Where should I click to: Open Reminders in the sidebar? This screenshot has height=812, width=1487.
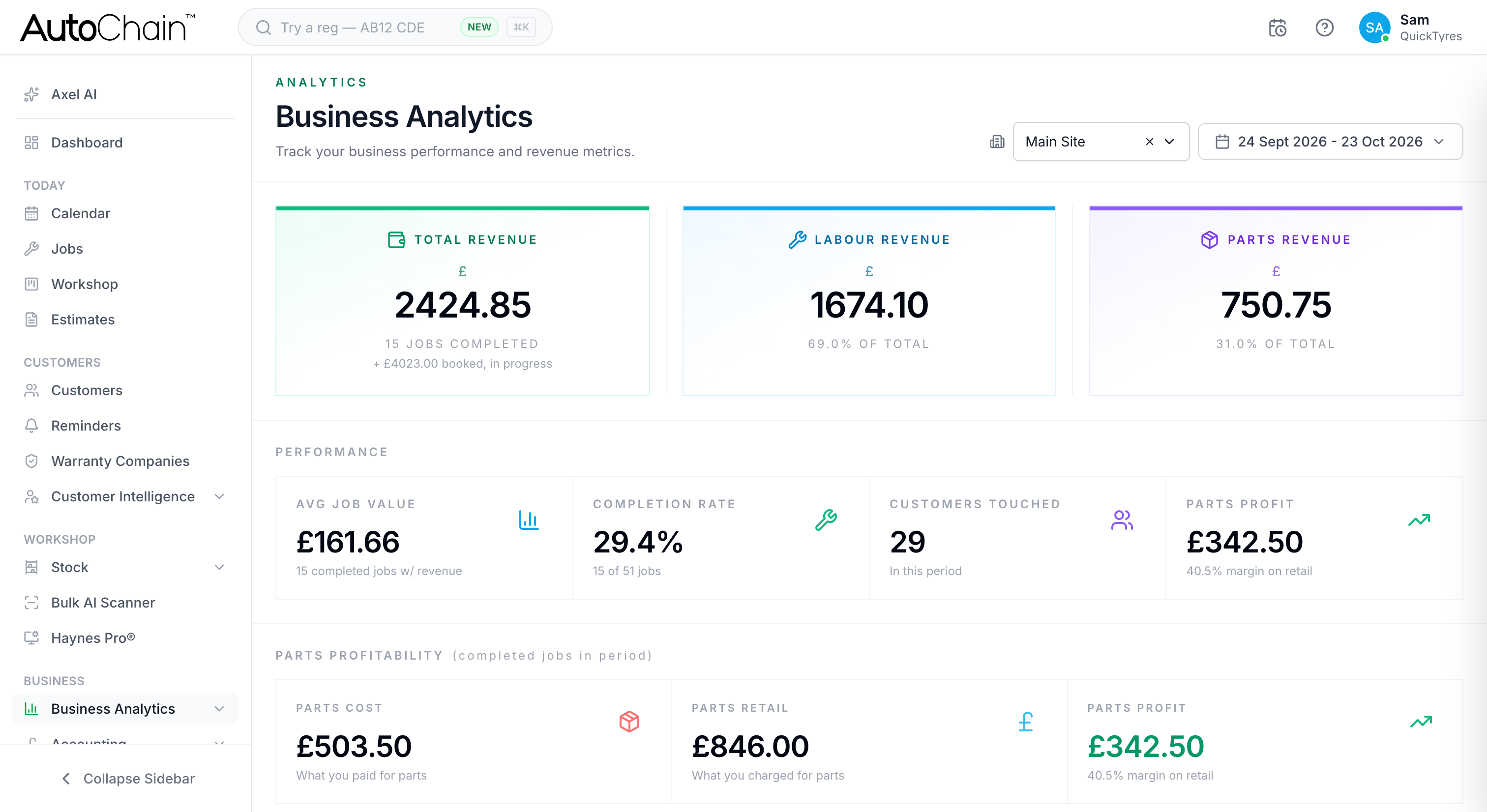(125, 425)
